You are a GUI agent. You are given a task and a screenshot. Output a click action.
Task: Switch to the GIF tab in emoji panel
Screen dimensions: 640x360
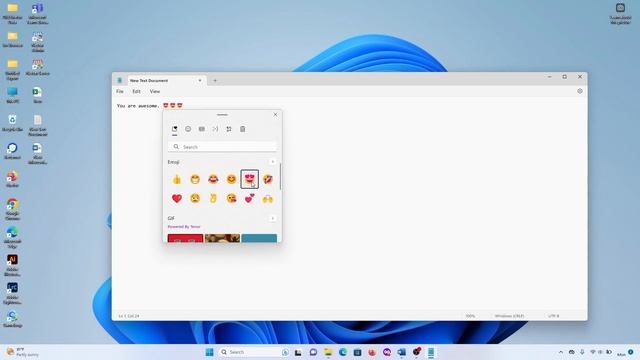tap(202, 129)
